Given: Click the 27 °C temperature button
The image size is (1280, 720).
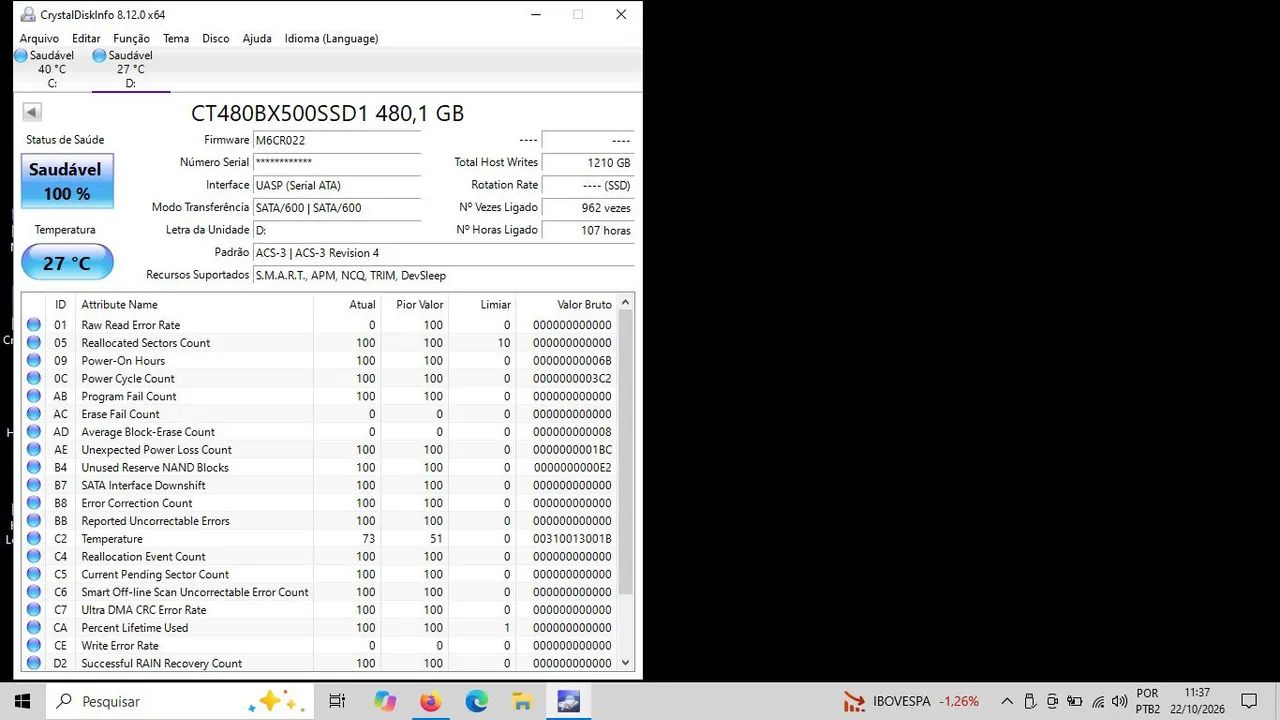Looking at the screenshot, I should click(x=67, y=263).
